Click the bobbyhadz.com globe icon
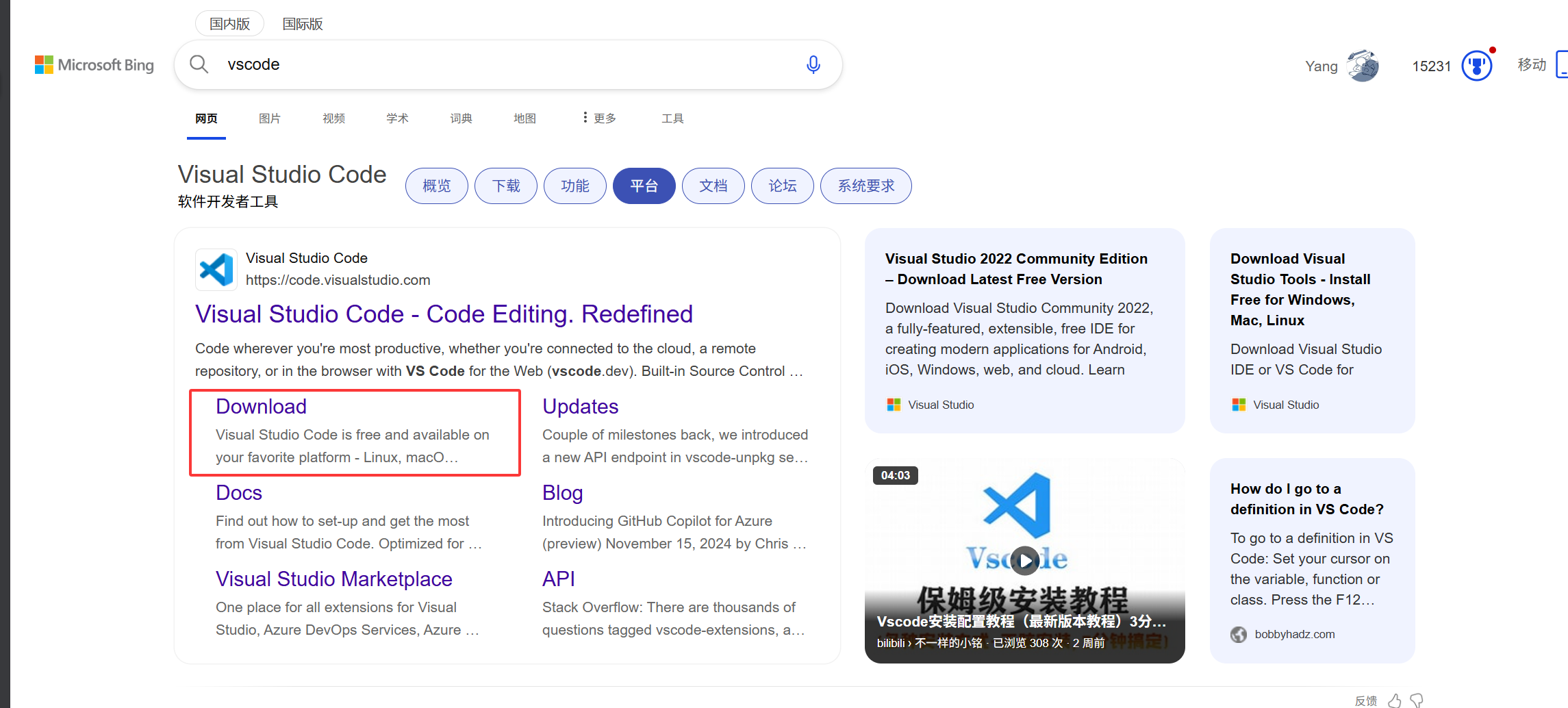1568x708 pixels. 1239,635
